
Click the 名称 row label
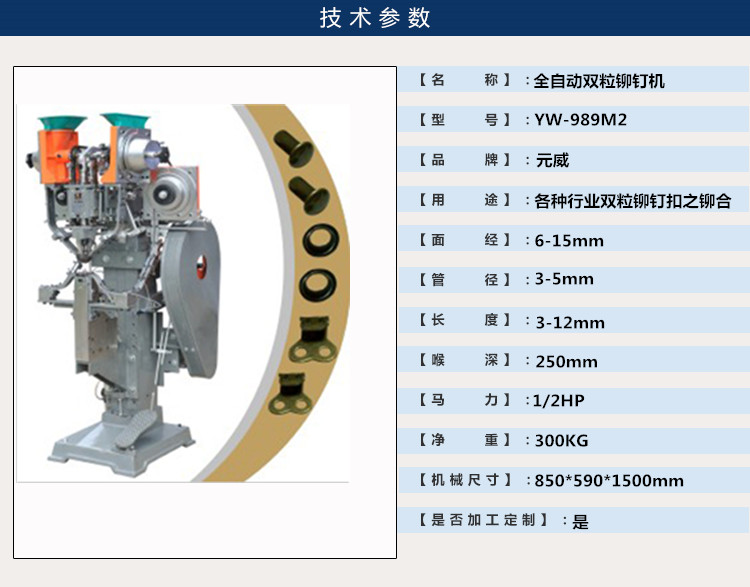click(x=465, y=79)
